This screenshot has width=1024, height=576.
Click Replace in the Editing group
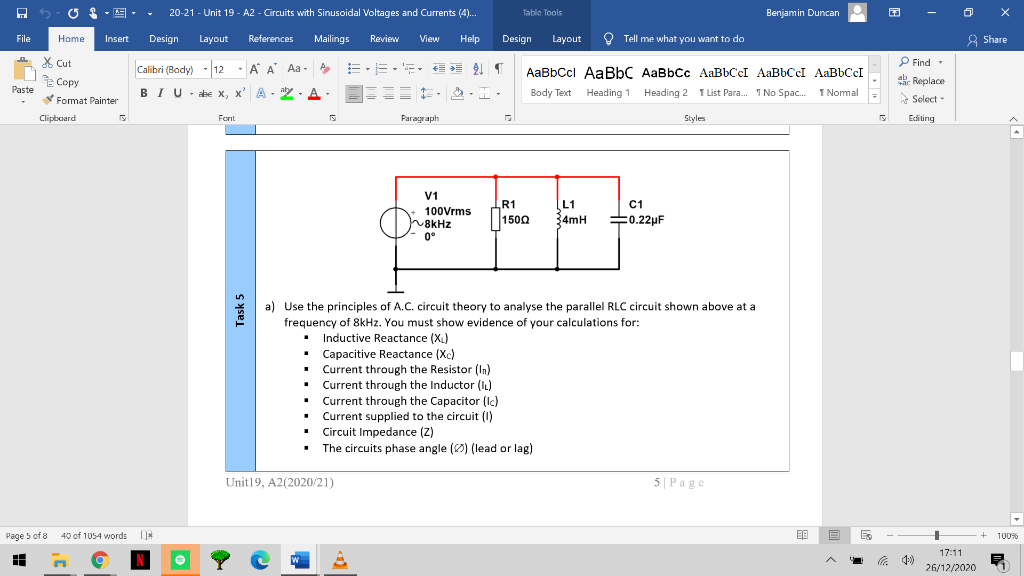(921, 81)
